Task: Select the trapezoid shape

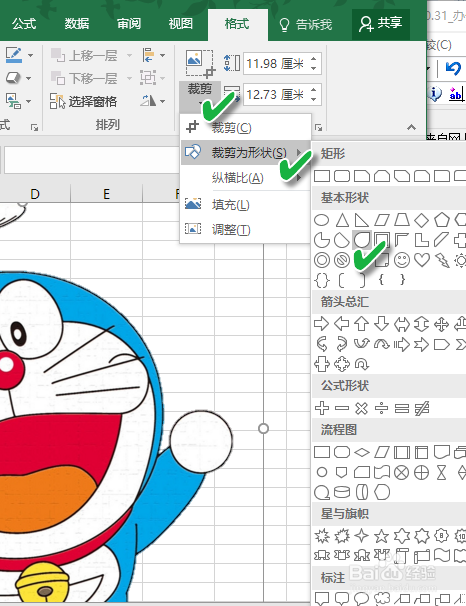Action: point(402,220)
